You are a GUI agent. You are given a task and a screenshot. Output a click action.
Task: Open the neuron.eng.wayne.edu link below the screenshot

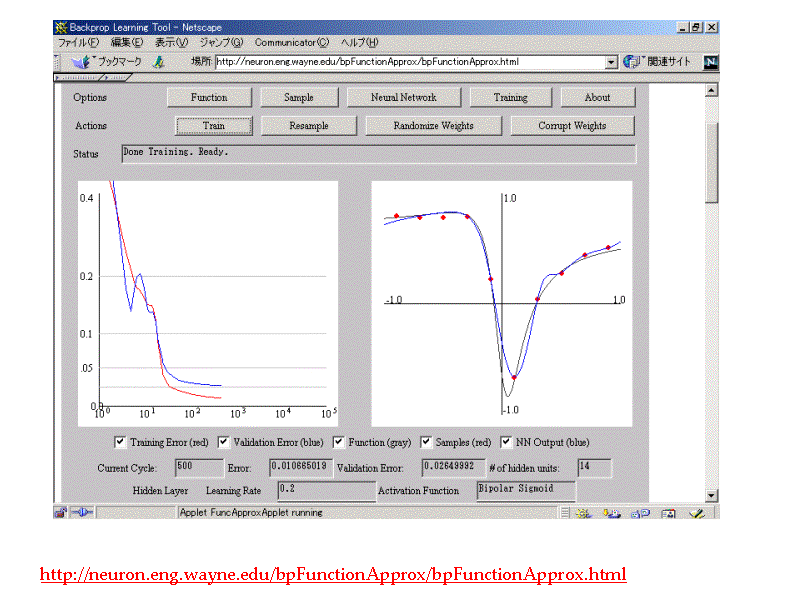pyautogui.click(x=333, y=574)
